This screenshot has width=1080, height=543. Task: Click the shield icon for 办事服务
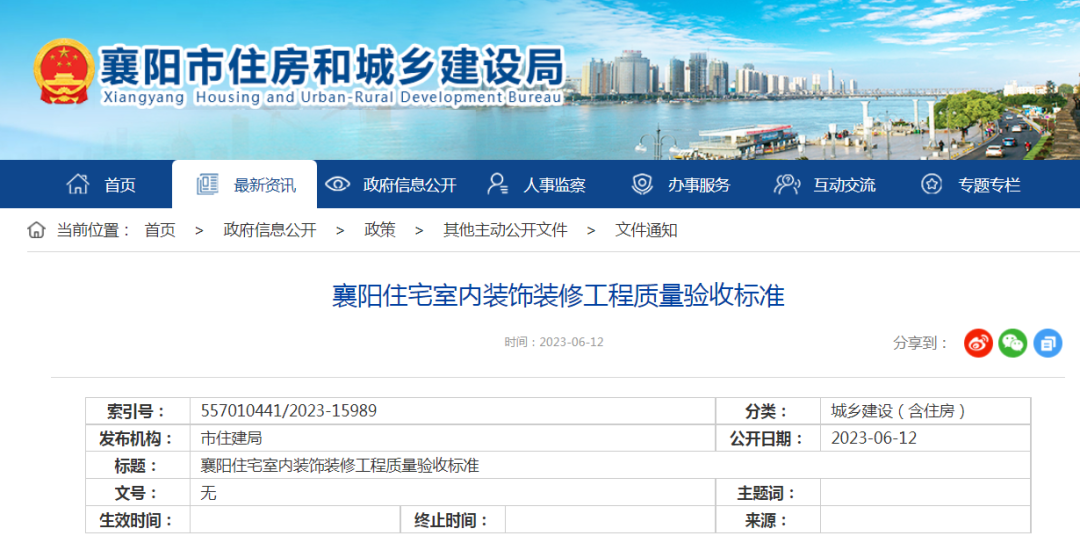click(x=642, y=184)
